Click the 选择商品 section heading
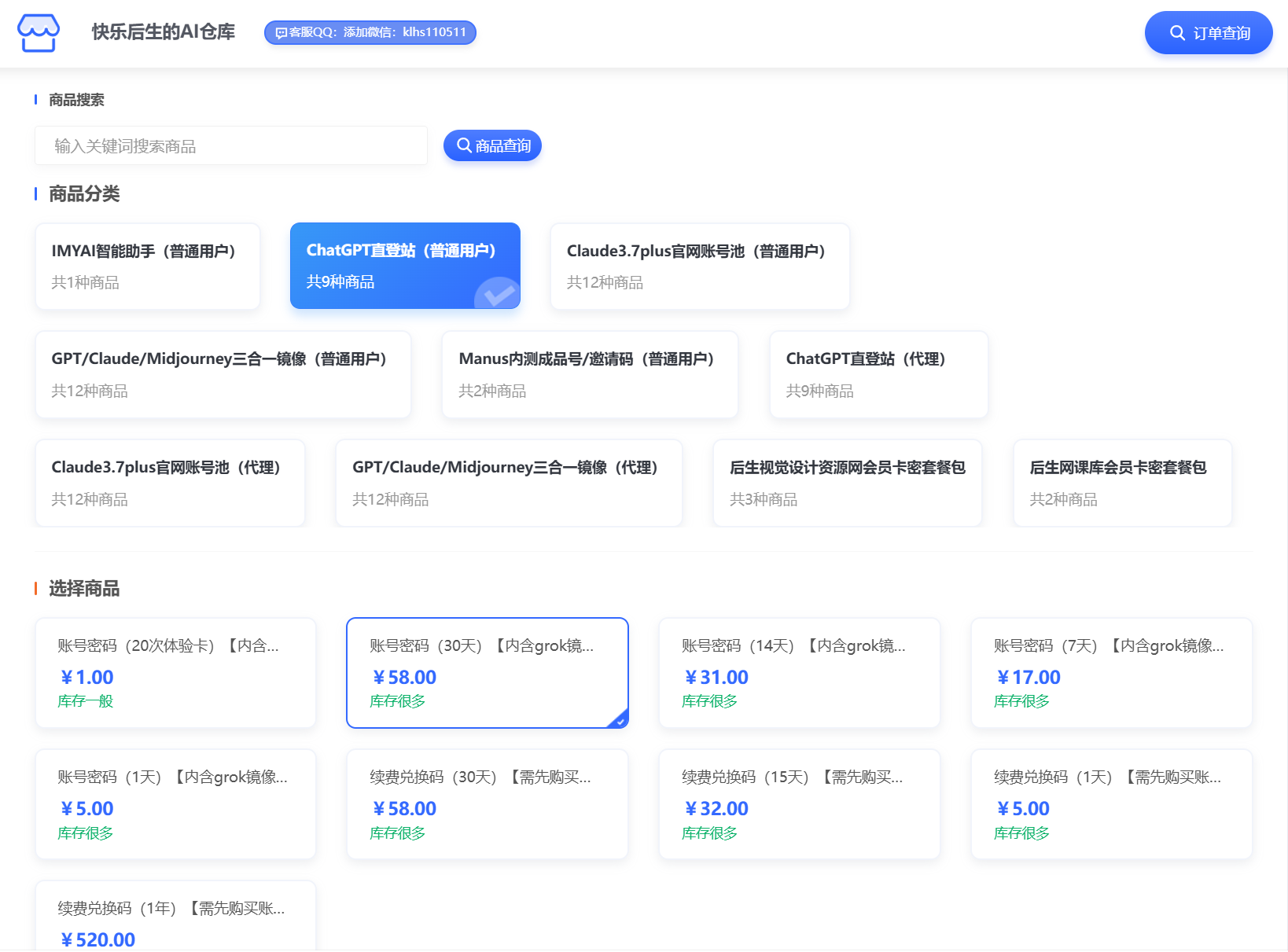This screenshot has height=952, width=1288. [84, 588]
